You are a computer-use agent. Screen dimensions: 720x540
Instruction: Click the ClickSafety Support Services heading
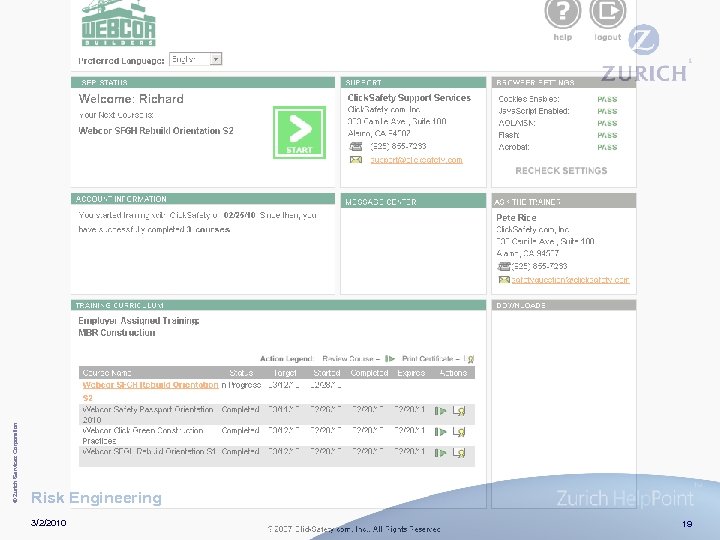click(x=409, y=98)
